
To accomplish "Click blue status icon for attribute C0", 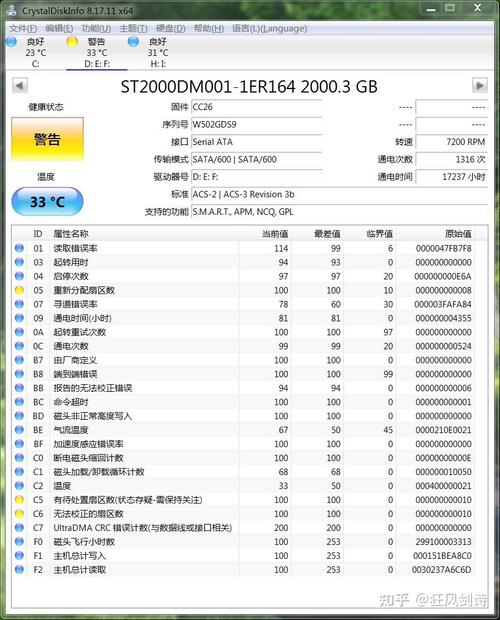I will 19,458.
